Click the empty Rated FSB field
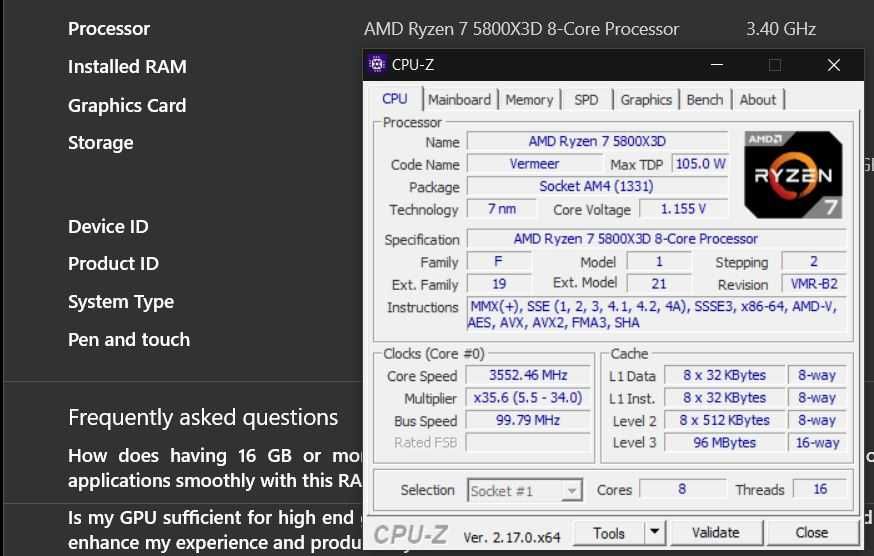Viewport: 874px width, 556px height. coord(528,443)
